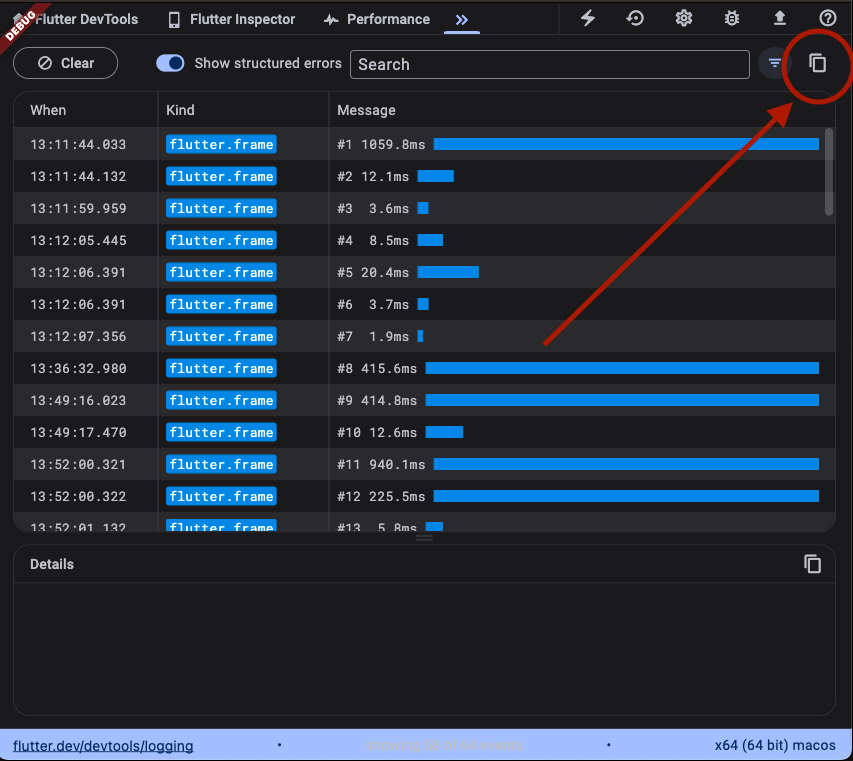Expand hidden tabs with the double-chevron
This screenshot has height=761, width=853.
[x=461, y=17]
